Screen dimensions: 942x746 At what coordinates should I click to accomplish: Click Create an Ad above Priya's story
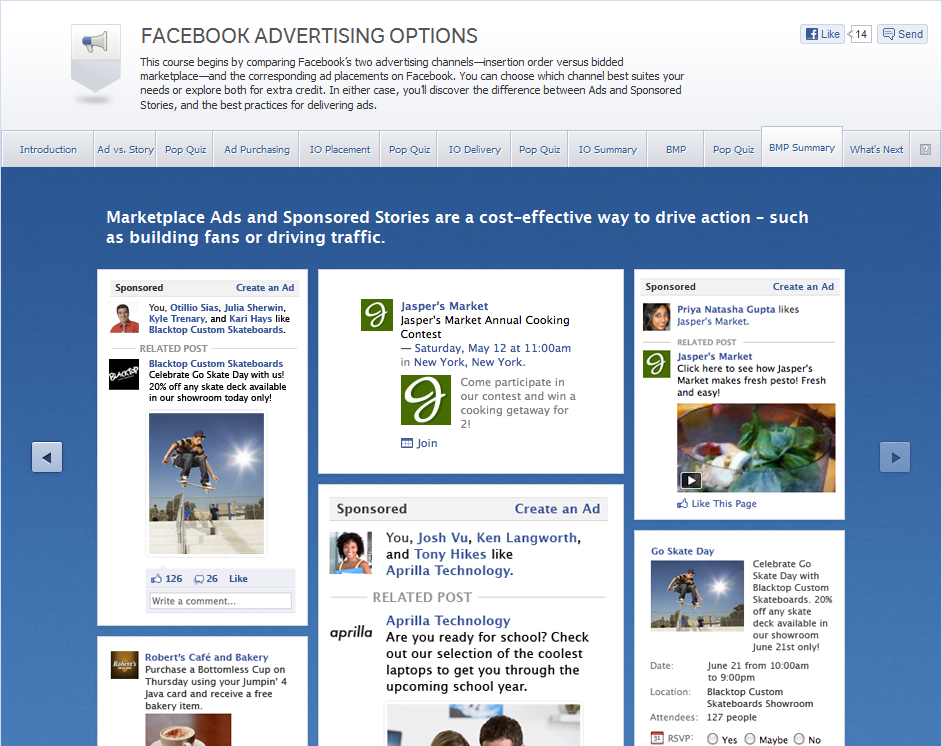803,287
